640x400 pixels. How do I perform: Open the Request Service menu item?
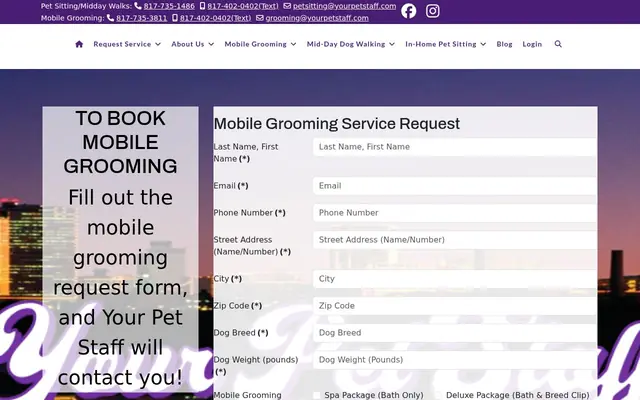pos(122,44)
